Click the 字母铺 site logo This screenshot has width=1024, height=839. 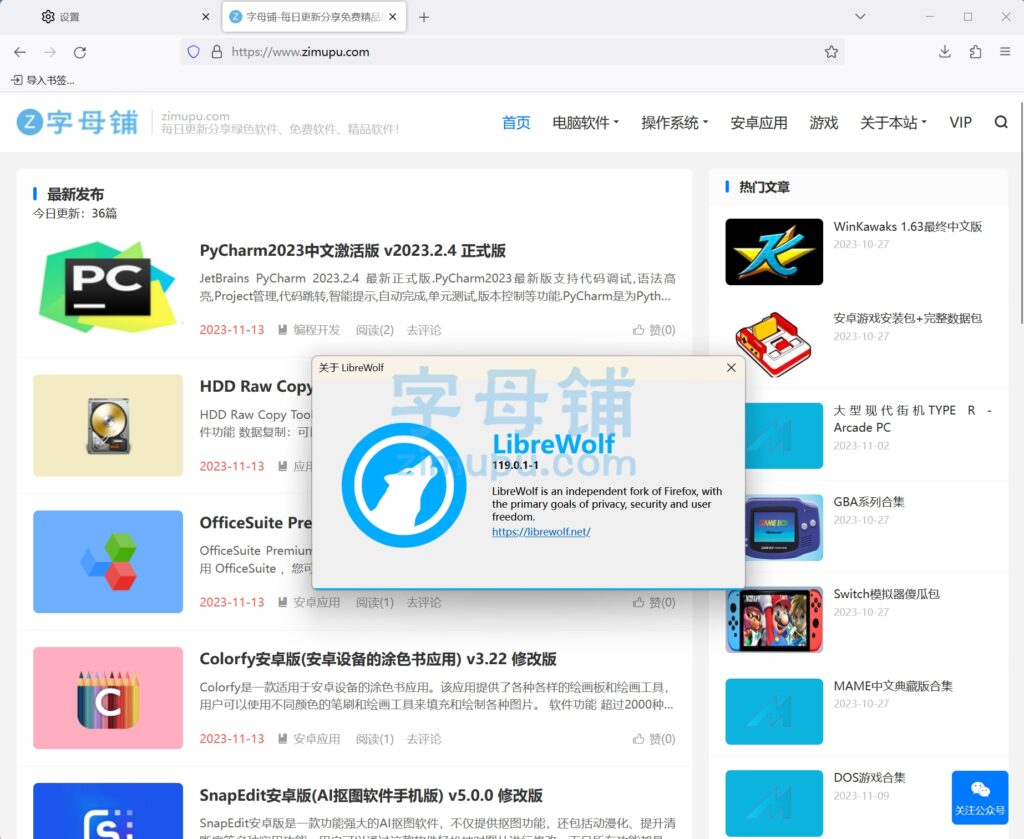(x=77, y=122)
